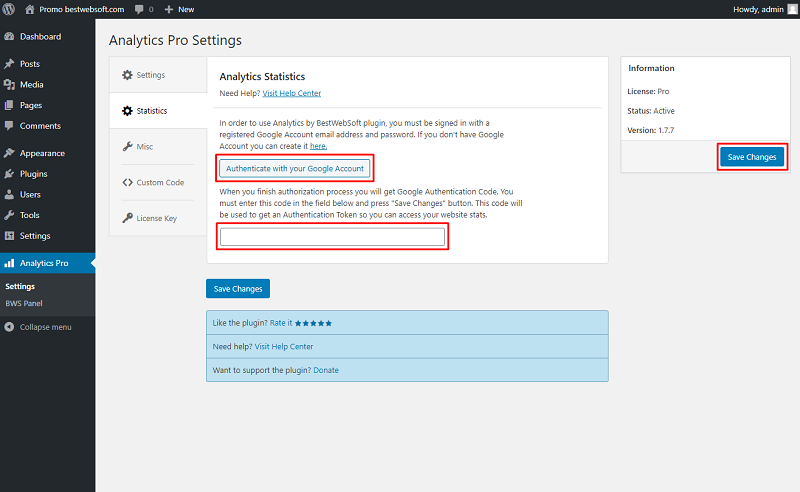Open the Appearance menu item
This screenshot has width=800, height=492.
click(x=47, y=153)
